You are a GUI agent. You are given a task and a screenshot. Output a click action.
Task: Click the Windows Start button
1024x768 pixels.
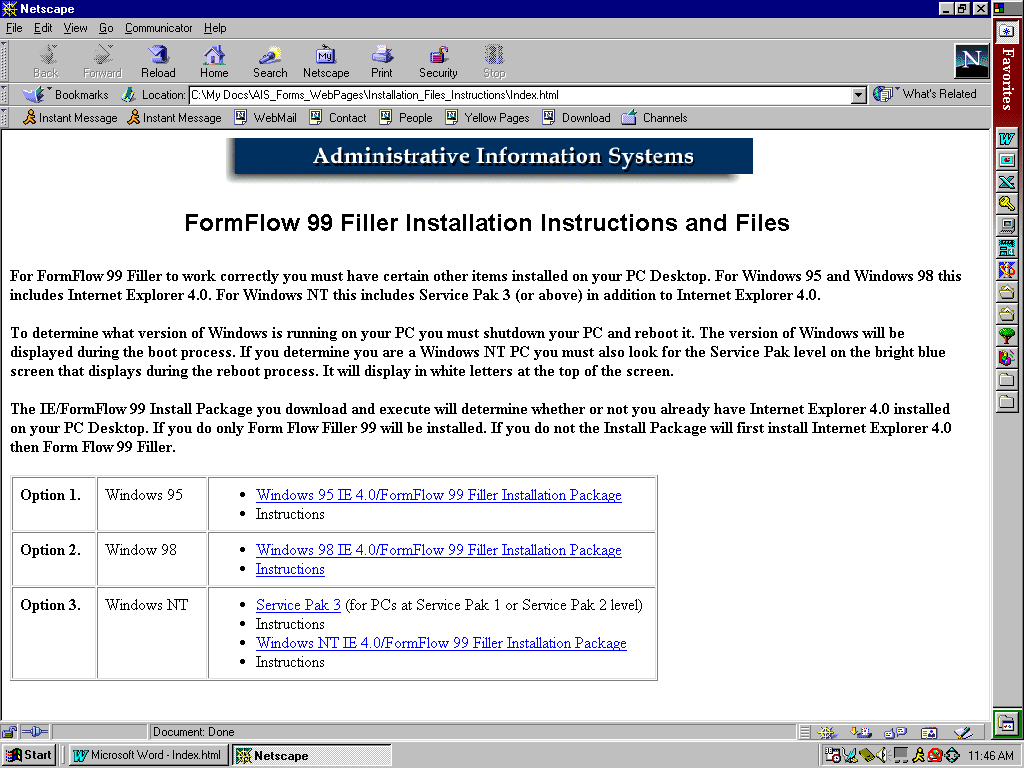pos(29,755)
